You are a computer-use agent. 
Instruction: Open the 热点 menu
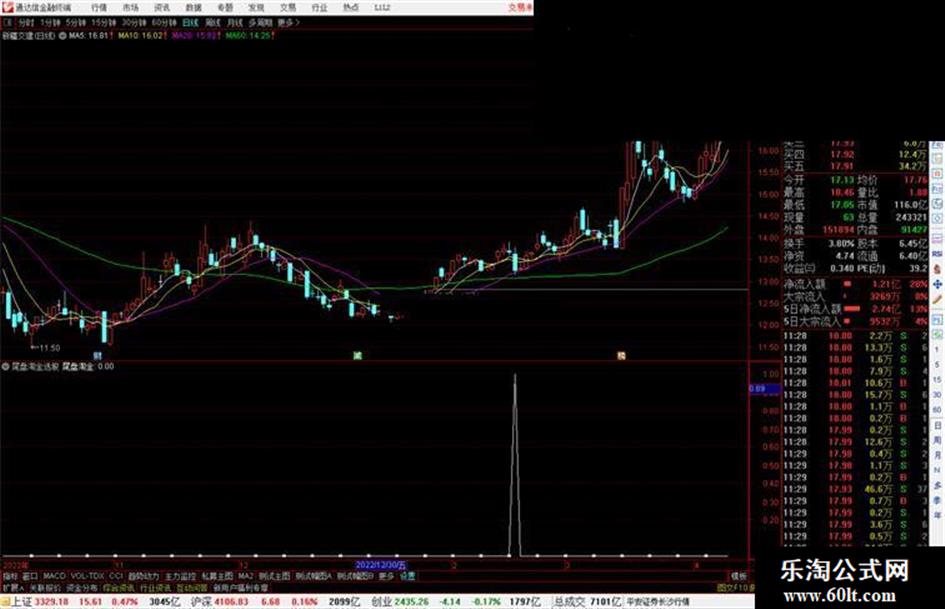click(350, 8)
